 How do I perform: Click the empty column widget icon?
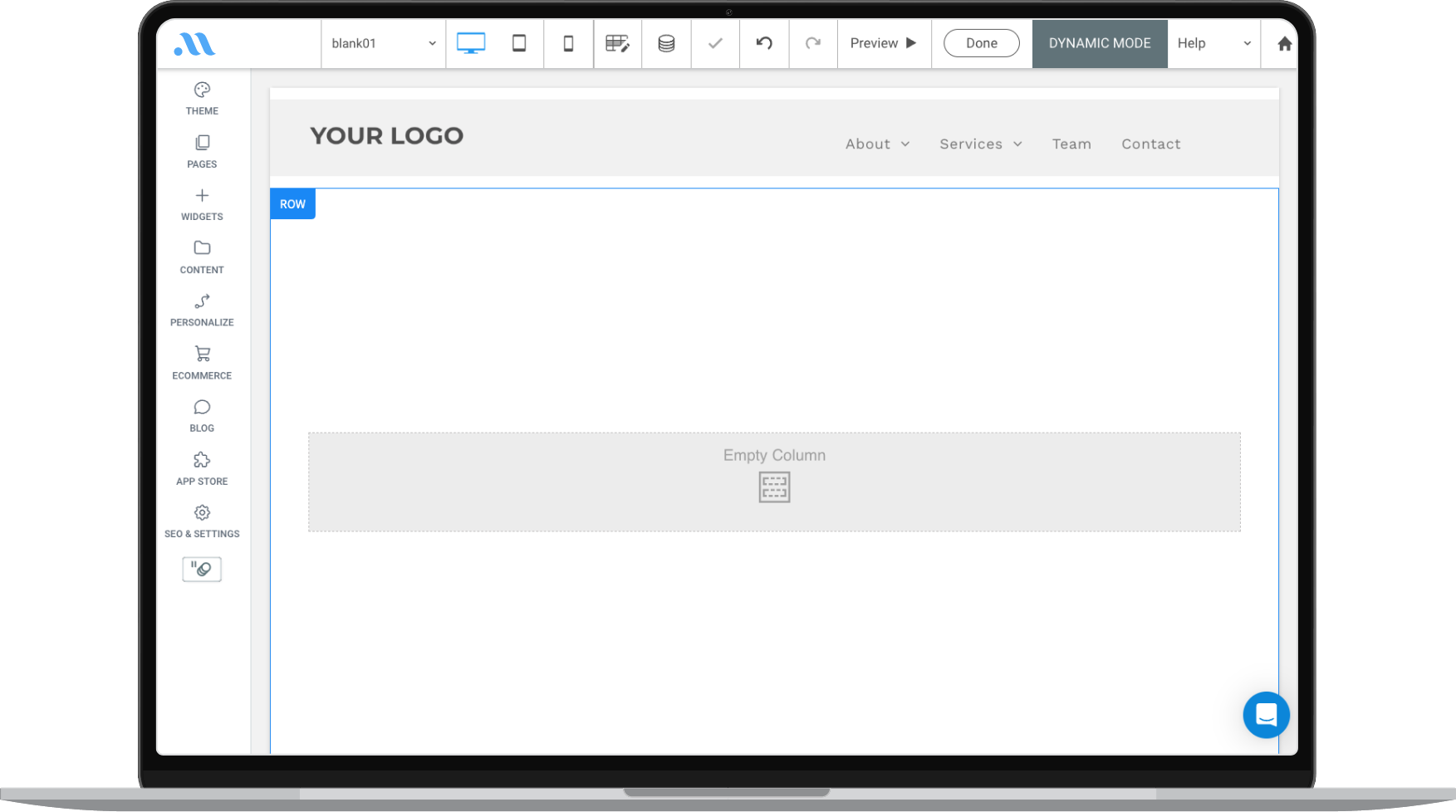[x=774, y=487]
